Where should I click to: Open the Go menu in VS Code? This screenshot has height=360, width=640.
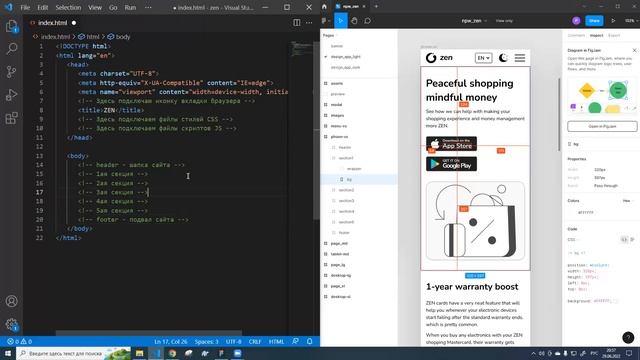click(113, 7)
